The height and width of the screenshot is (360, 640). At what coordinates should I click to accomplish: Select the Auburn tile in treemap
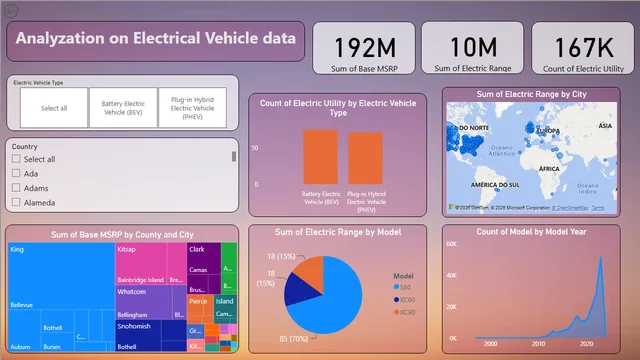point(24,331)
